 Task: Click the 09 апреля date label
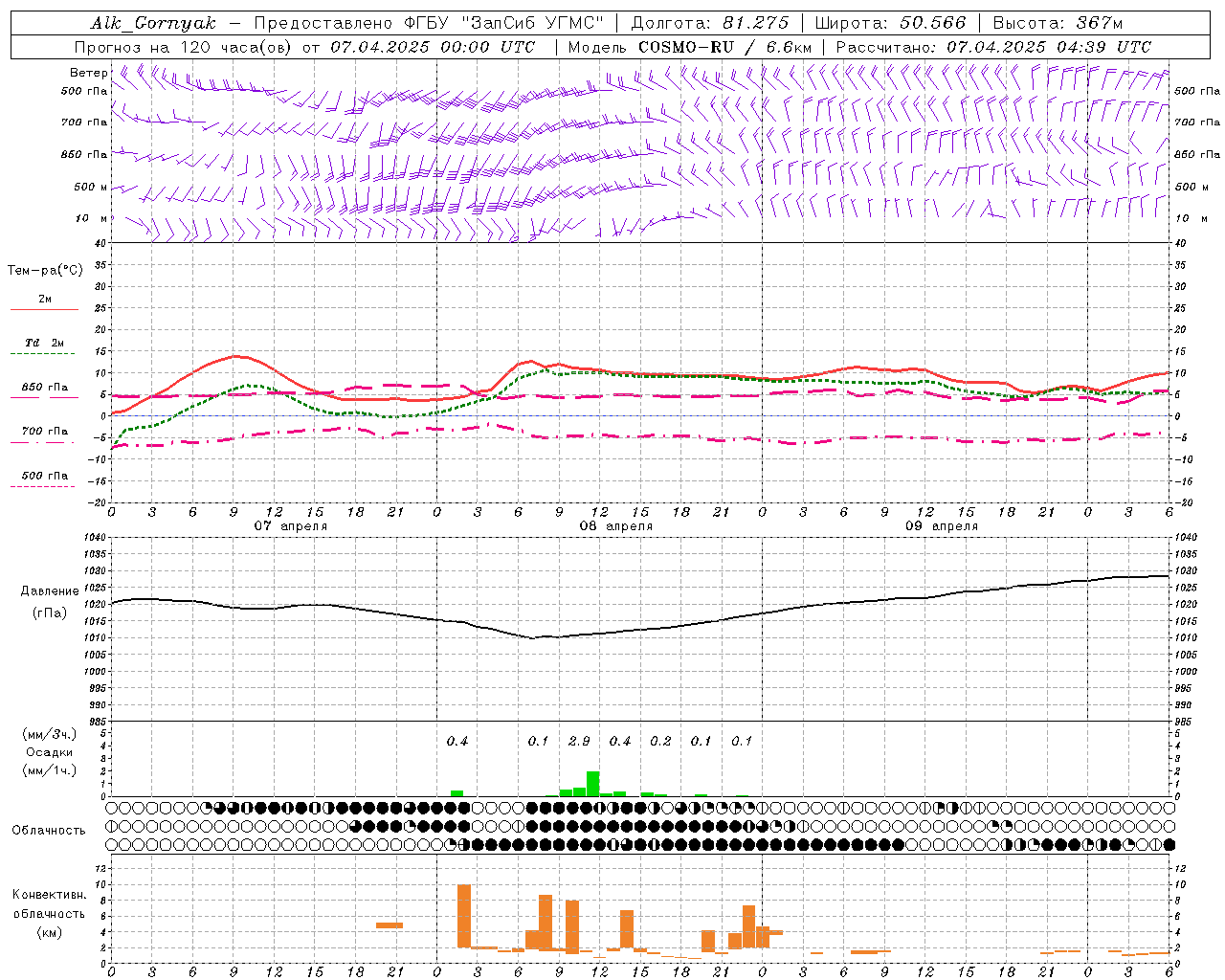(x=942, y=526)
